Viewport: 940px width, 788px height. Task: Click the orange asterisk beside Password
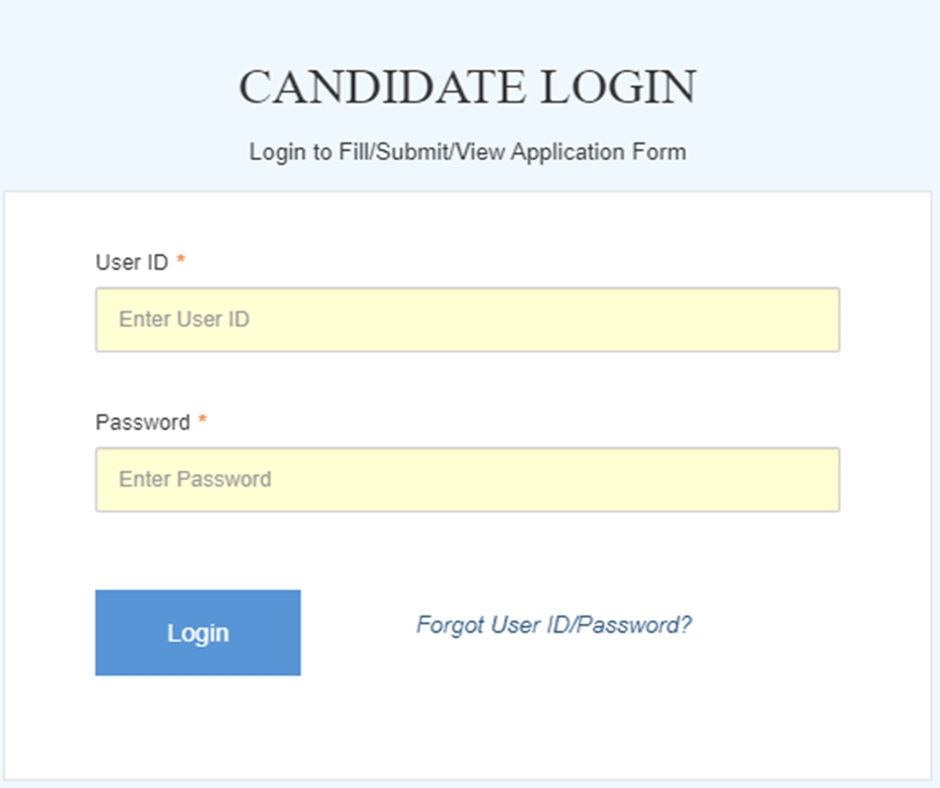203,419
